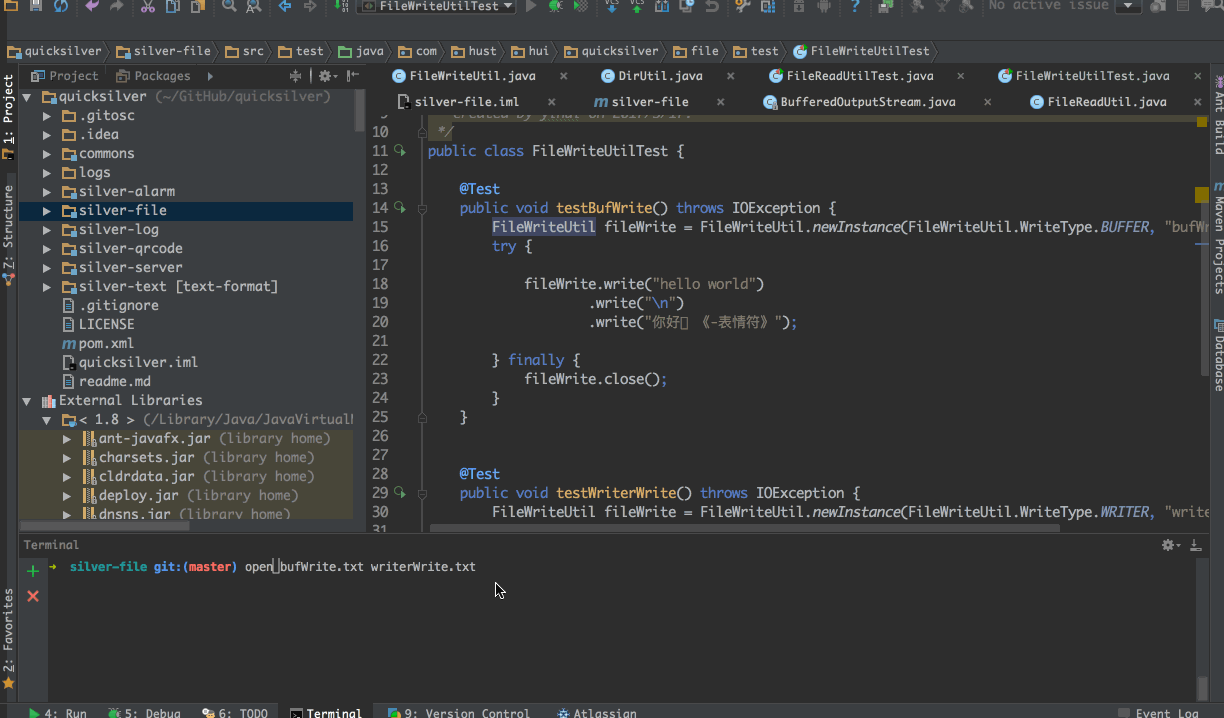Click the Synchronize refresh icon in toolbar
The width and height of the screenshot is (1224, 718).
(x=61, y=6)
